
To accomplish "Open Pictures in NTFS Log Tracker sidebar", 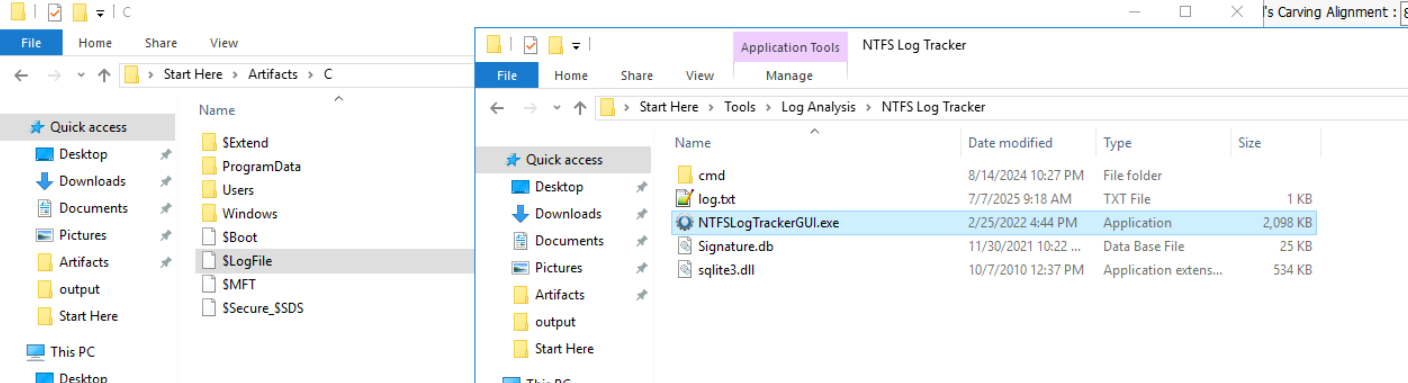I will [x=559, y=268].
